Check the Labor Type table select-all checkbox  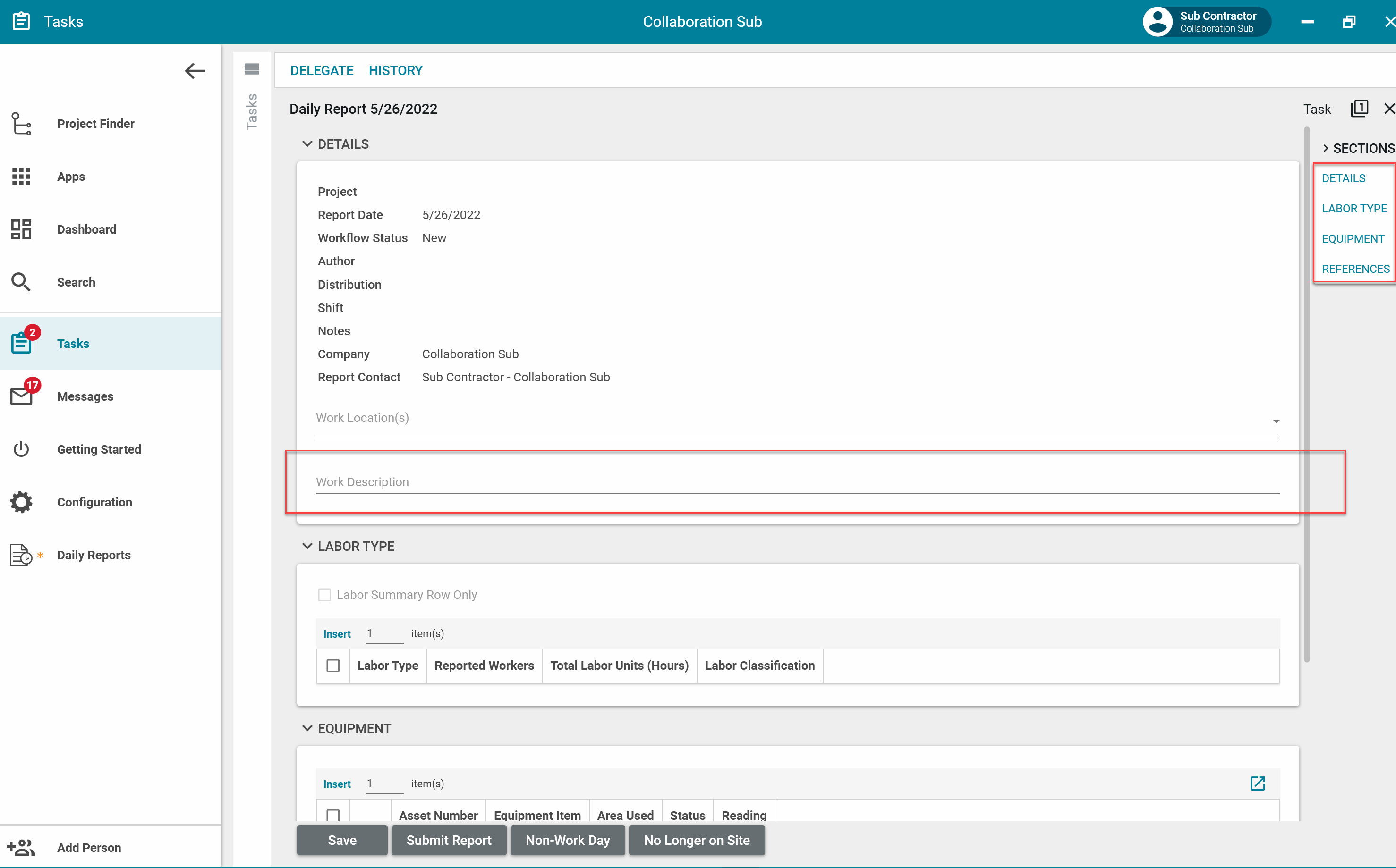[333, 666]
